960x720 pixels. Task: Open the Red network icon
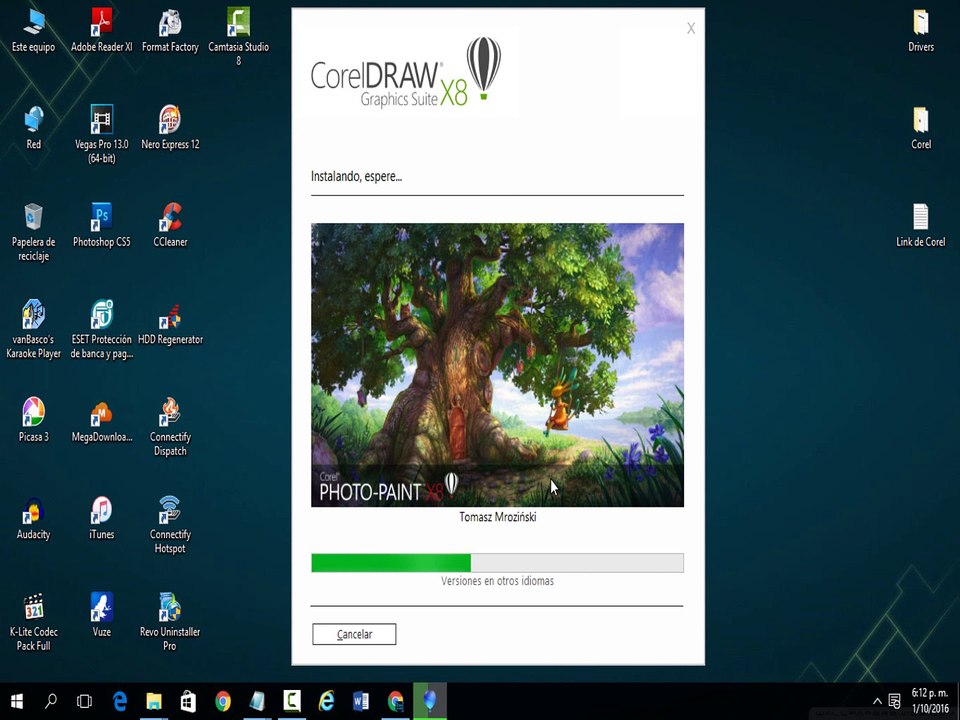[34, 127]
